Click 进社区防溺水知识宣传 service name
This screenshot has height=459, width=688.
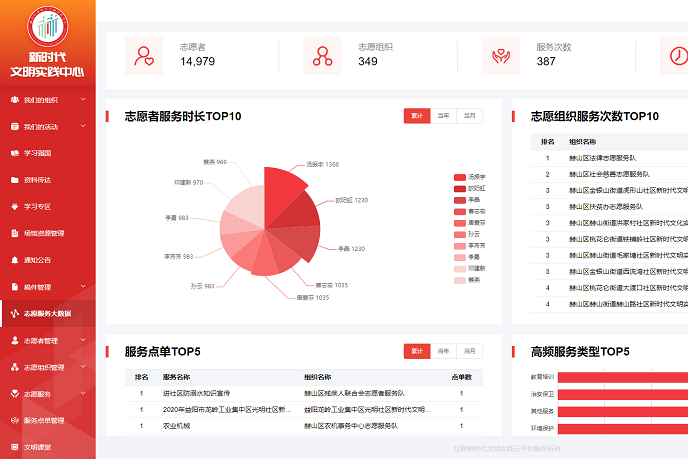(x=196, y=393)
